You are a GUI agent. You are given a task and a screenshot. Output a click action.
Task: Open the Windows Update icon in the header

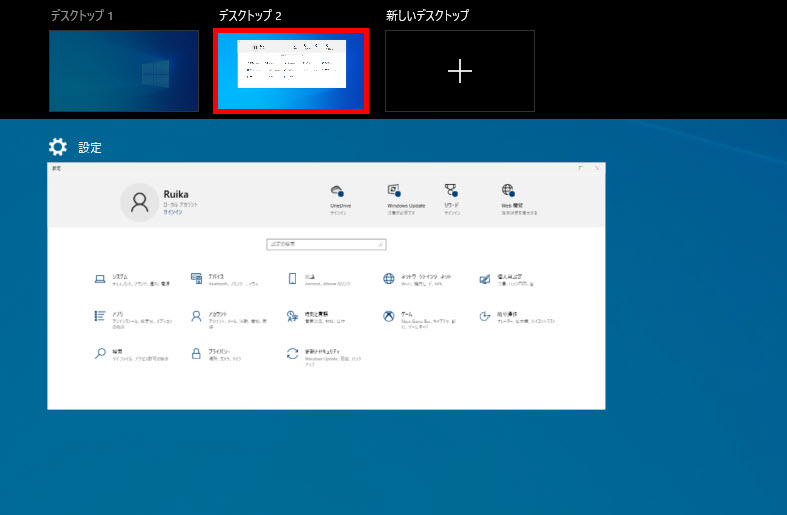[394, 192]
